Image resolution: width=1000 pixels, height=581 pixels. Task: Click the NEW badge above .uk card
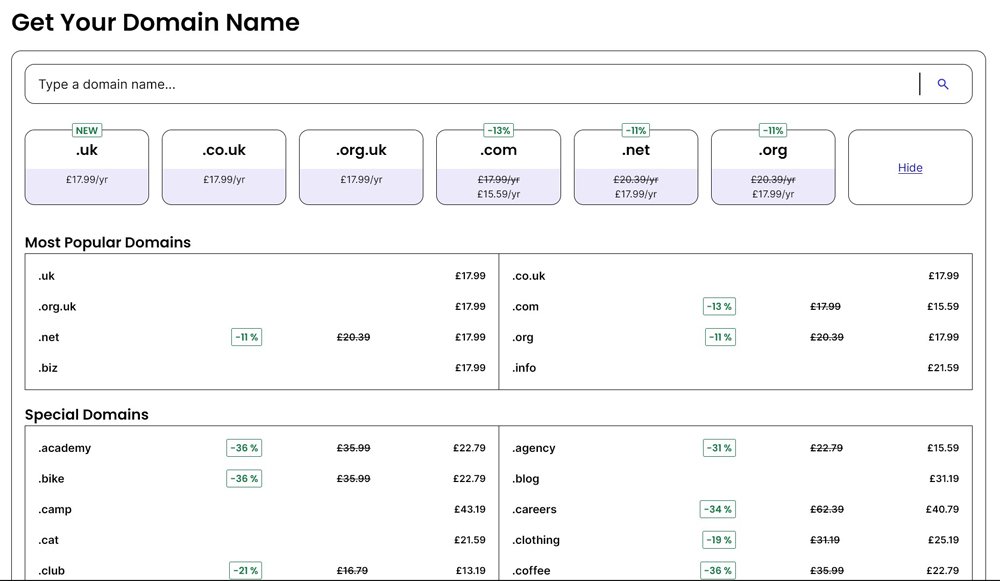(x=87, y=130)
